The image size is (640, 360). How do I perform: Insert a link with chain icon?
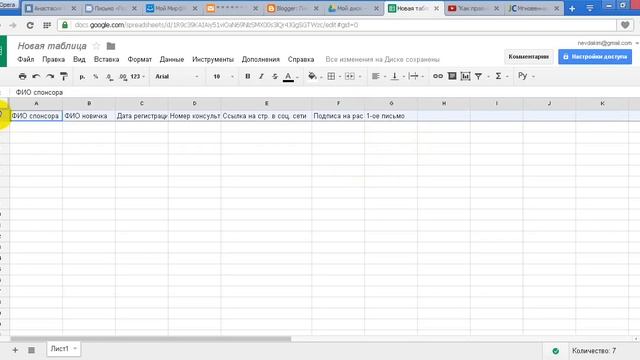point(438,76)
